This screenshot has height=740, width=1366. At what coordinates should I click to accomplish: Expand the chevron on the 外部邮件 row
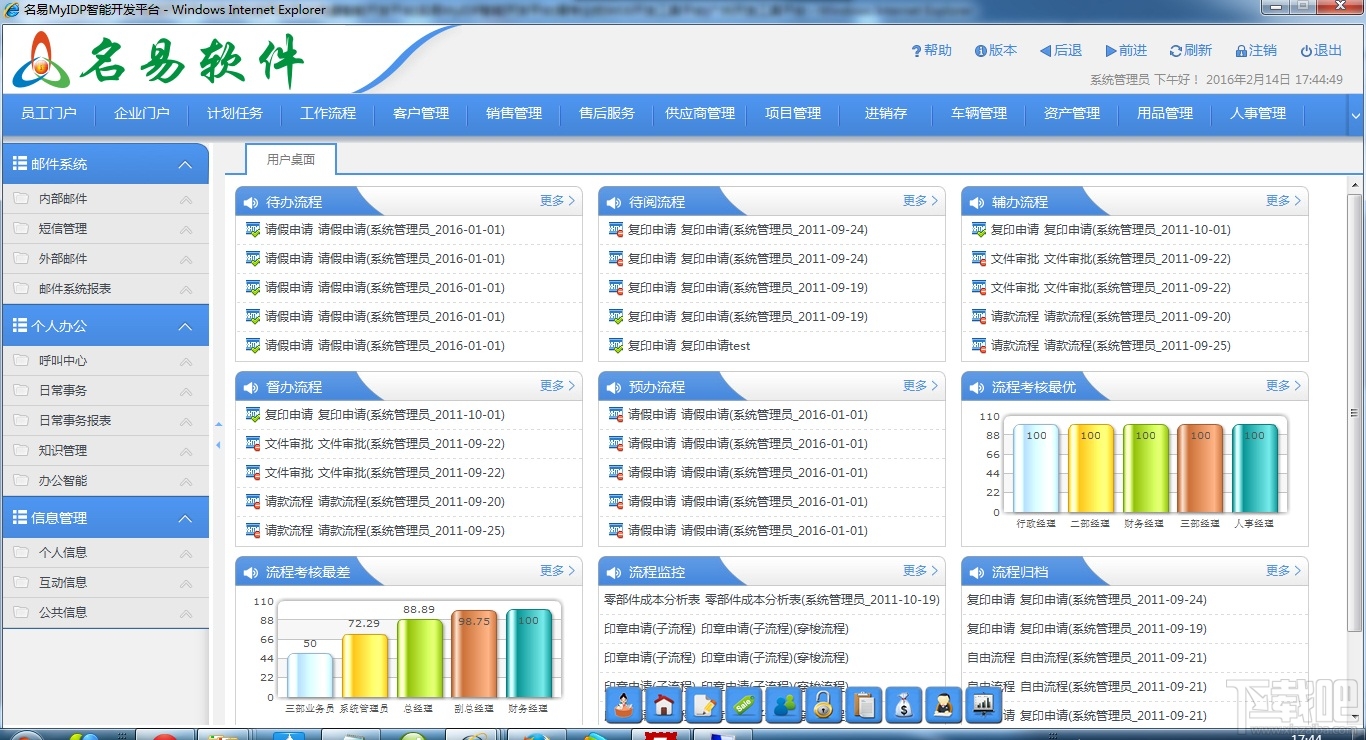tap(186, 259)
